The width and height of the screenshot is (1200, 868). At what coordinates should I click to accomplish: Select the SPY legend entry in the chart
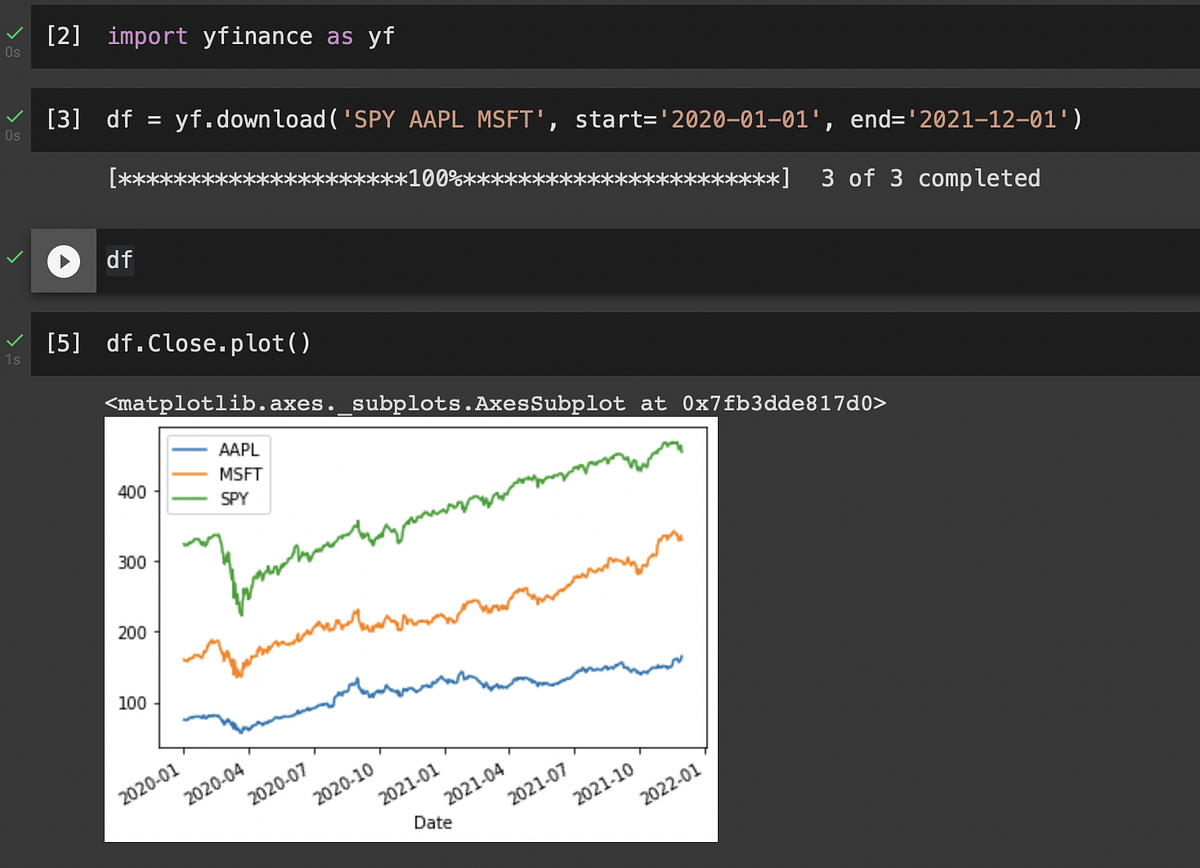click(x=234, y=497)
